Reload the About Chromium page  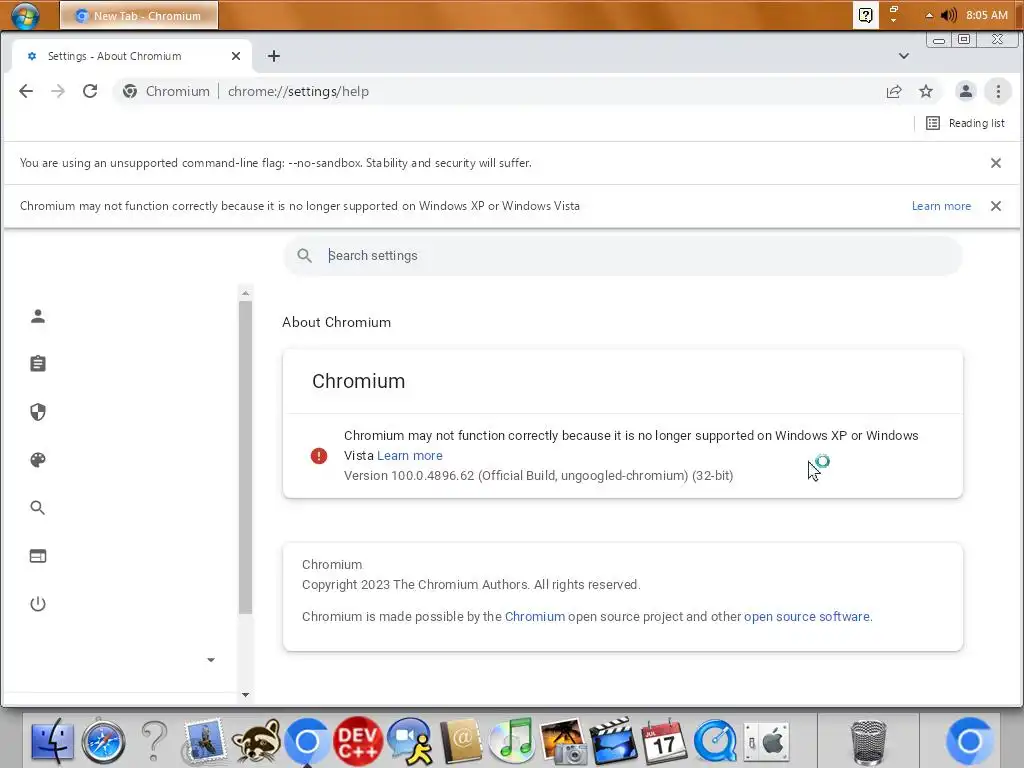pyautogui.click(x=90, y=91)
